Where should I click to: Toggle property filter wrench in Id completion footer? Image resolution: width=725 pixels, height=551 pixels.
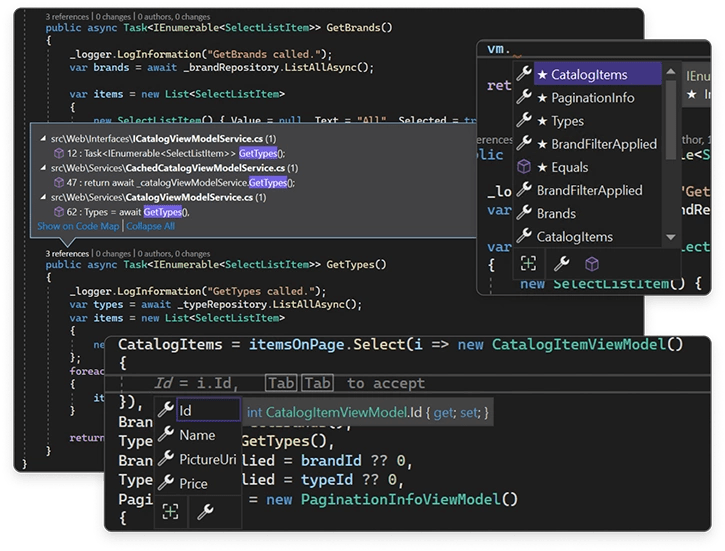[205, 512]
